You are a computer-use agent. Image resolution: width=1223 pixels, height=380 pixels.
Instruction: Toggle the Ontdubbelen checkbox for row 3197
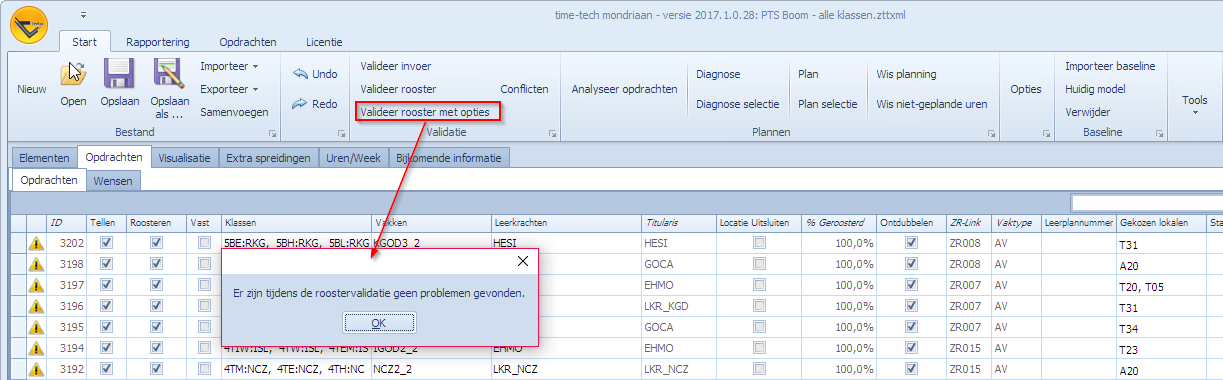coord(911,285)
